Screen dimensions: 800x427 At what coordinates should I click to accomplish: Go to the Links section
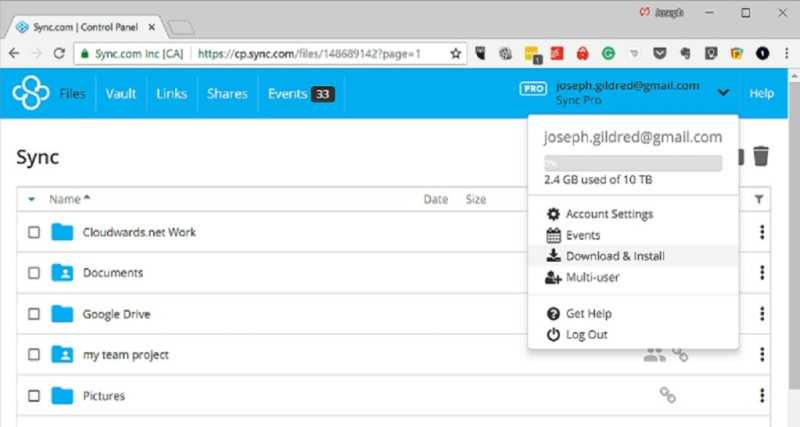point(171,94)
